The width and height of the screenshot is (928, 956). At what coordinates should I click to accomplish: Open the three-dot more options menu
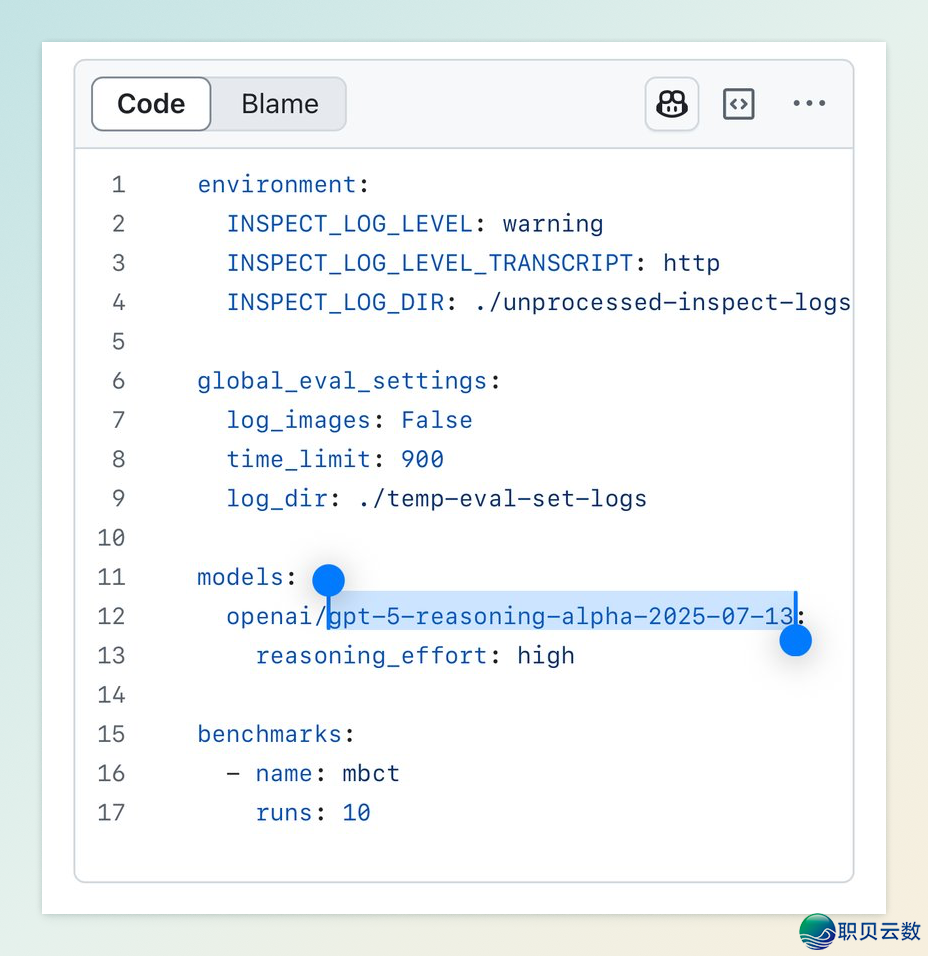pyautogui.click(x=809, y=103)
